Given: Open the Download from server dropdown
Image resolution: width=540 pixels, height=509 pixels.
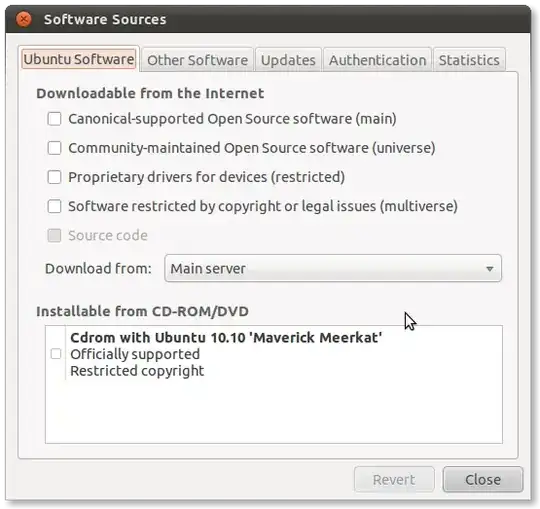Looking at the screenshot, I should pyautogui.click(x=333, y=268).
